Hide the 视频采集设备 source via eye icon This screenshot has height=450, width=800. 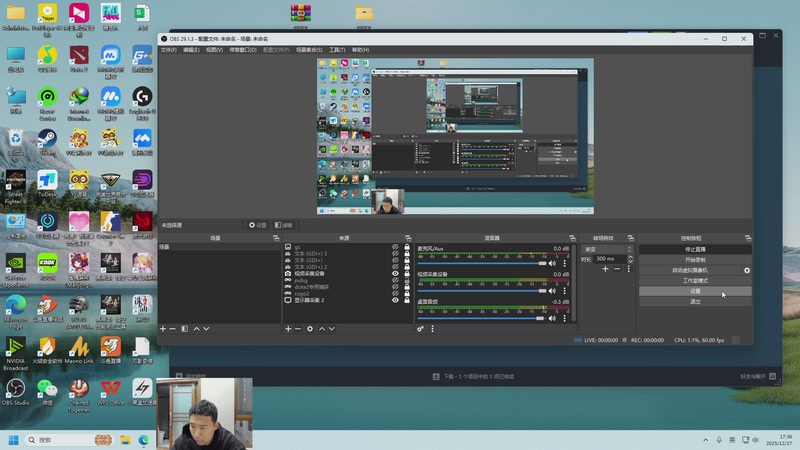tap(395, 273)
